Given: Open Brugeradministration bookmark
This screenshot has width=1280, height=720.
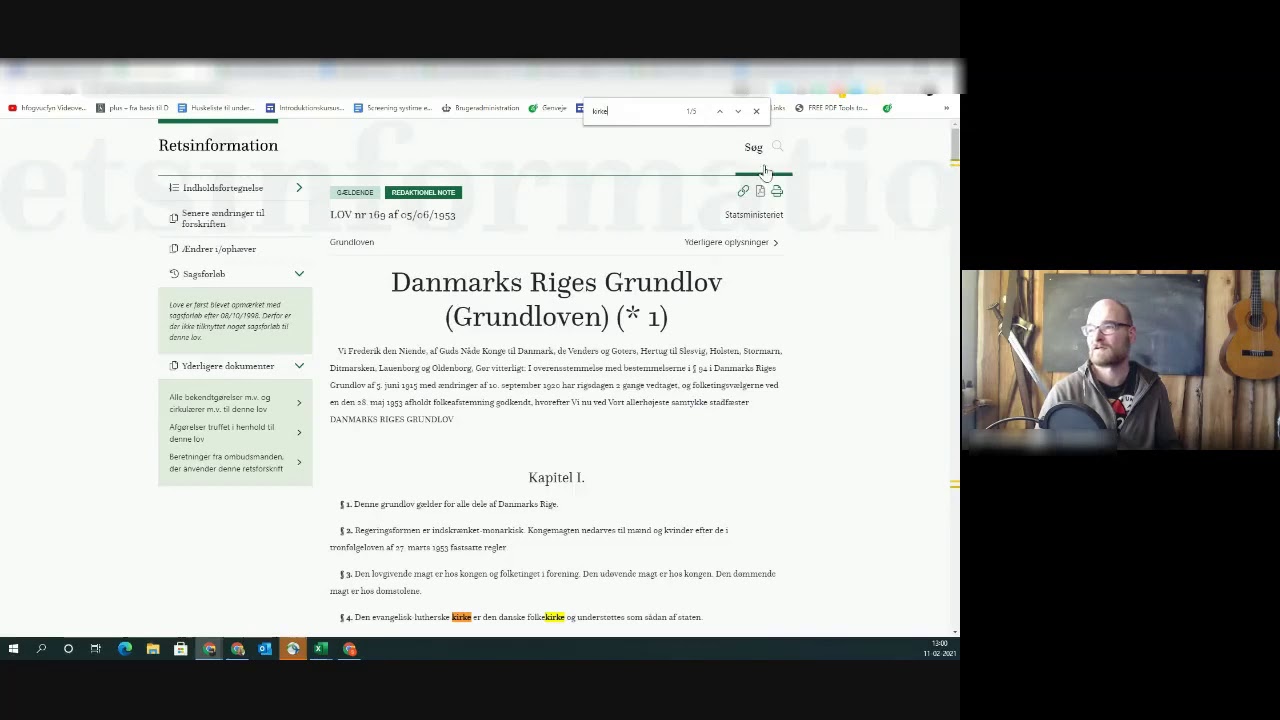Looking at the screenshot, I should pyautogui.click(x=480, y=108).
